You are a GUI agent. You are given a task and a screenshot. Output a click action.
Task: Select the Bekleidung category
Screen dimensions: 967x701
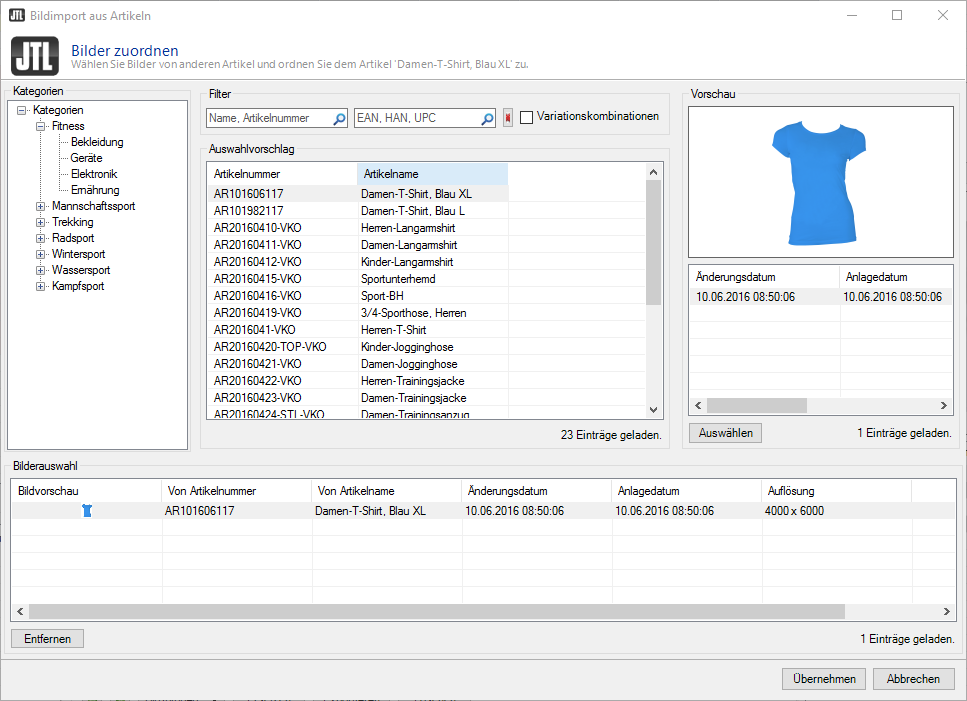(95, 142)
